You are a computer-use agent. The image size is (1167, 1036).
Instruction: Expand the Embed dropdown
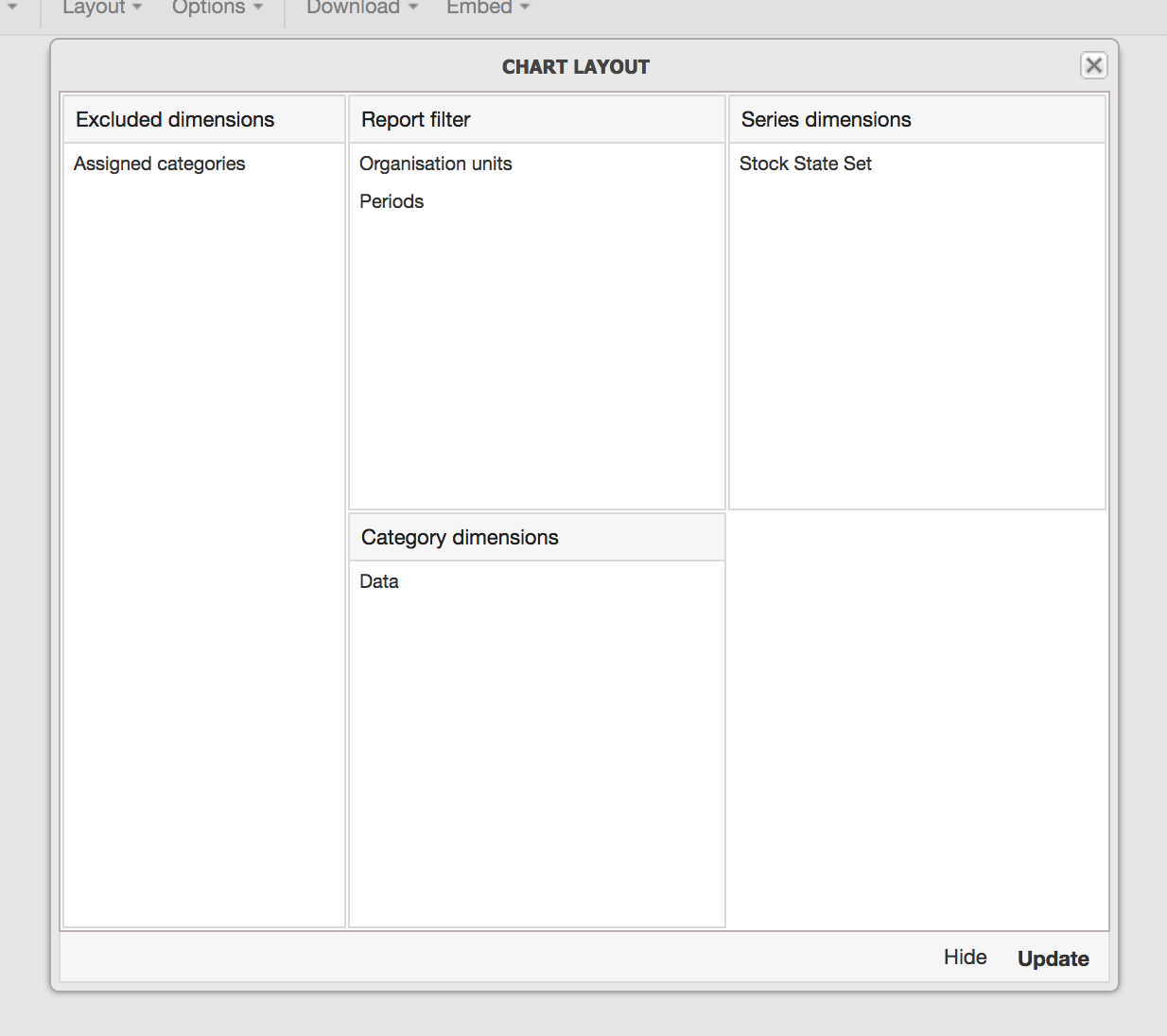(x=487, y=8)
